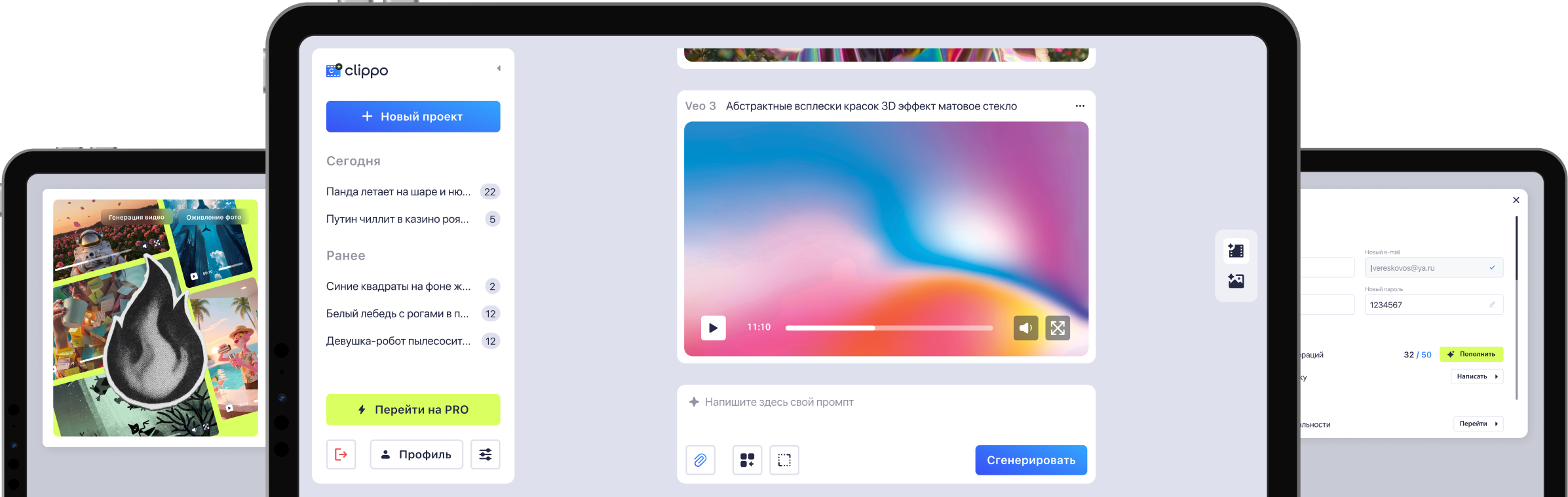Choose the video generation film icon
The image size is (1568, 497).
[1236, 250]
